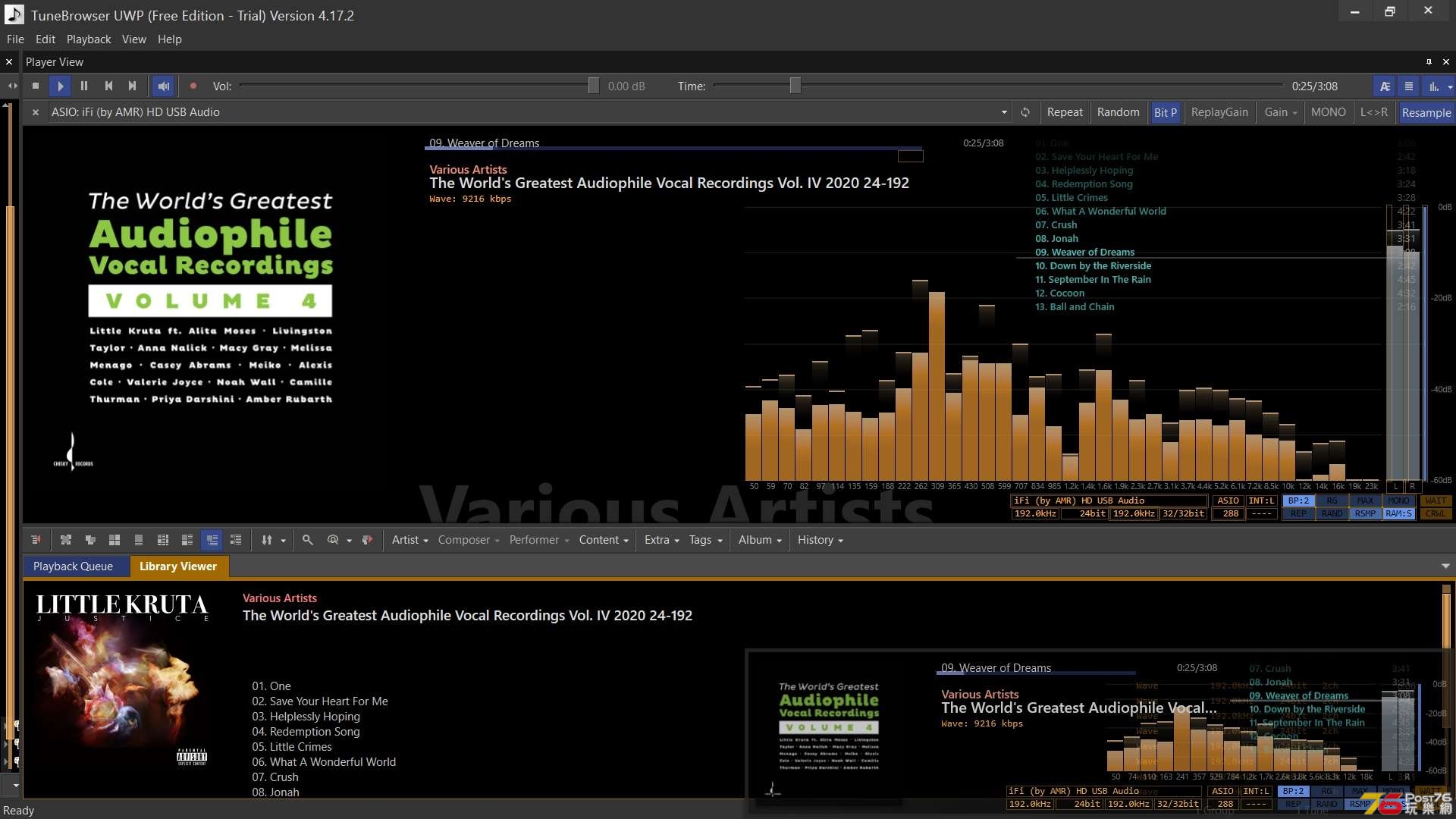Screen dimensions: 1456x819
Task: Skip to the previous track
Action: [108, 86]
